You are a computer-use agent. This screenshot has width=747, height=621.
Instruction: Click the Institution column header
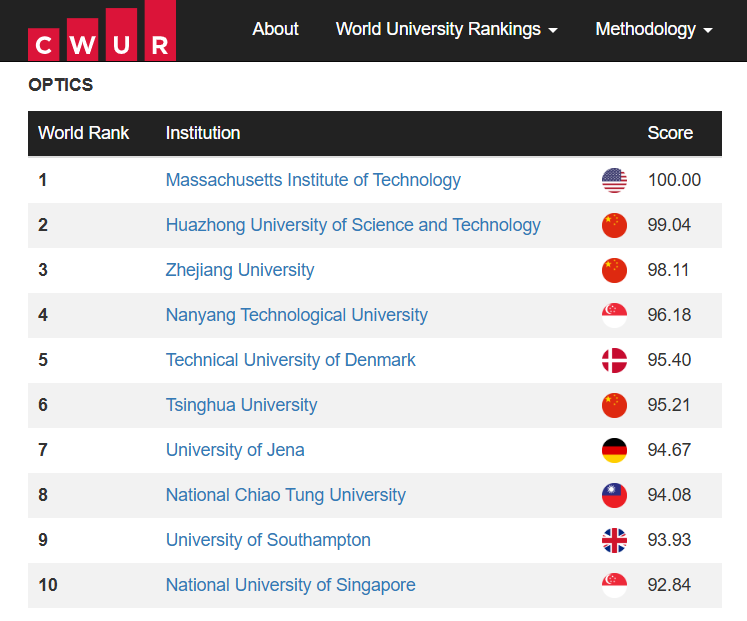click(x=203, y=133)
